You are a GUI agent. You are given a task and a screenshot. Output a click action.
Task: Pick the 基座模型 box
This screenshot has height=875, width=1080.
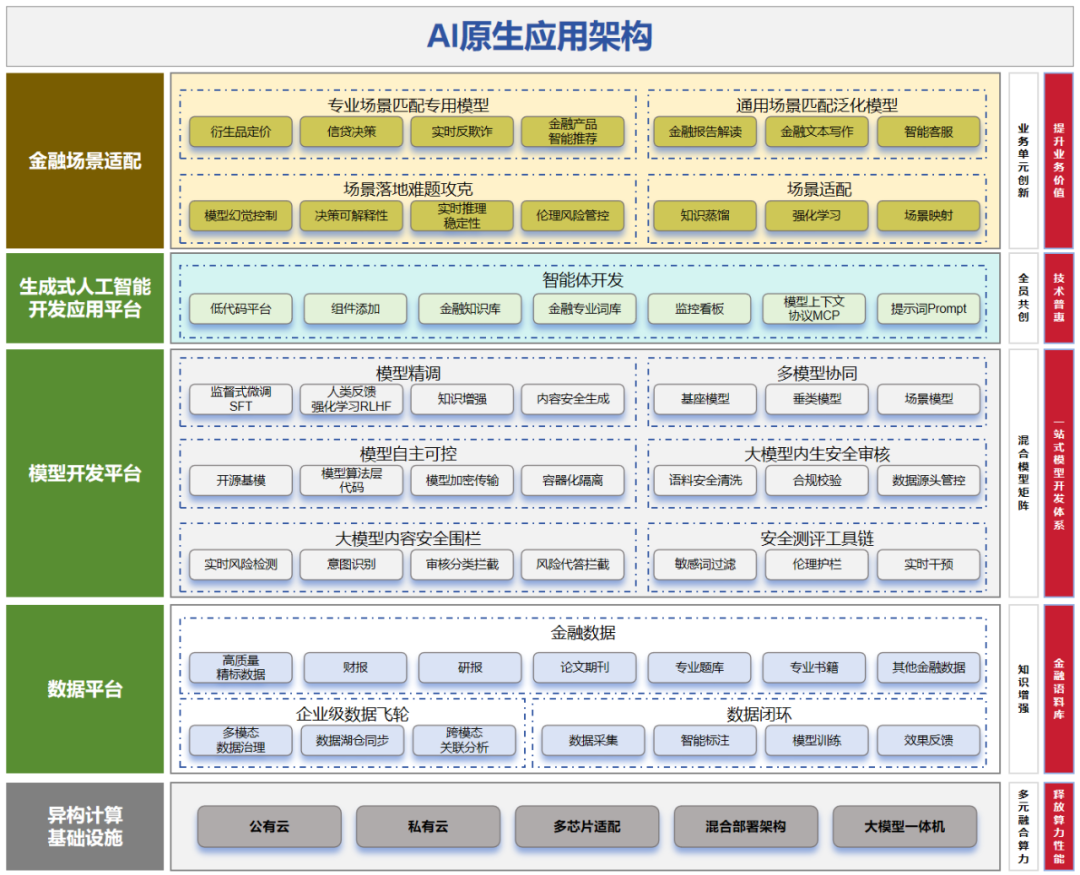(705, 399)
